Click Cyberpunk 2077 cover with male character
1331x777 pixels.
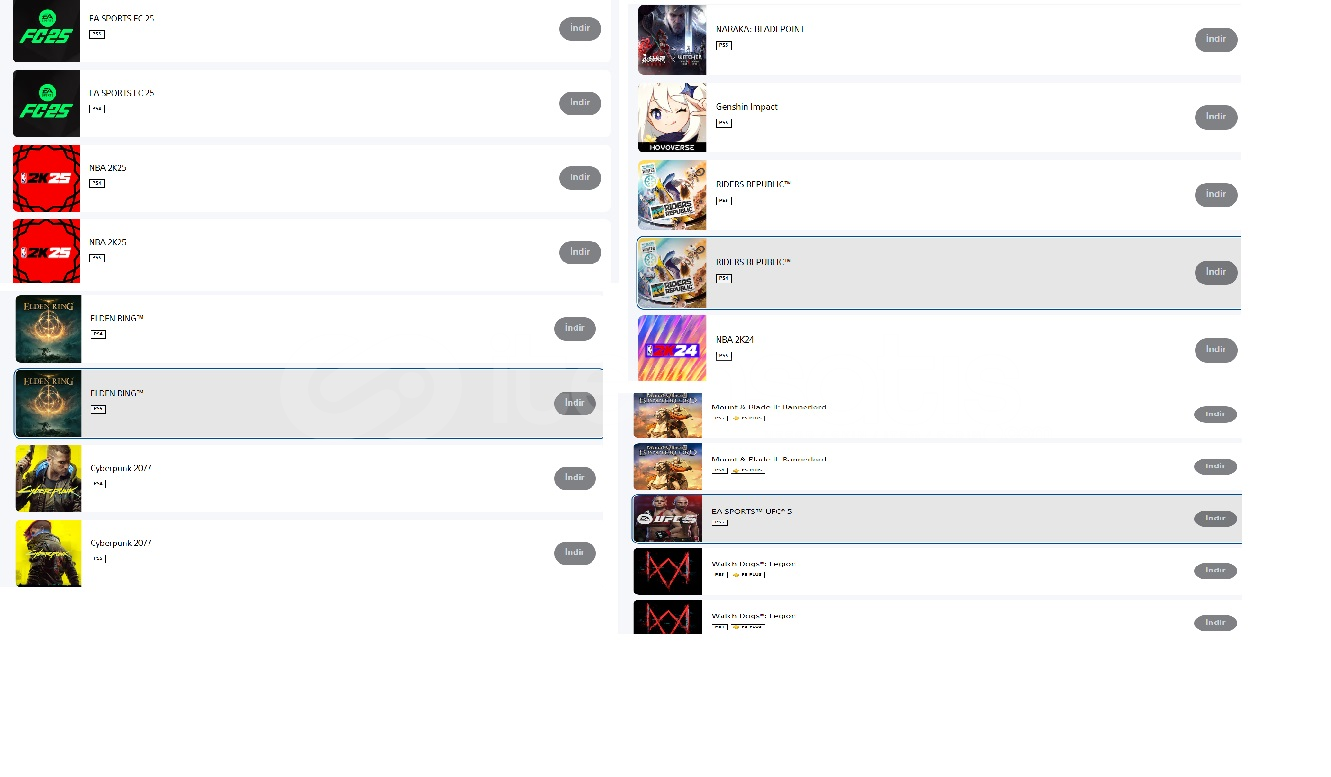[48, 478]
